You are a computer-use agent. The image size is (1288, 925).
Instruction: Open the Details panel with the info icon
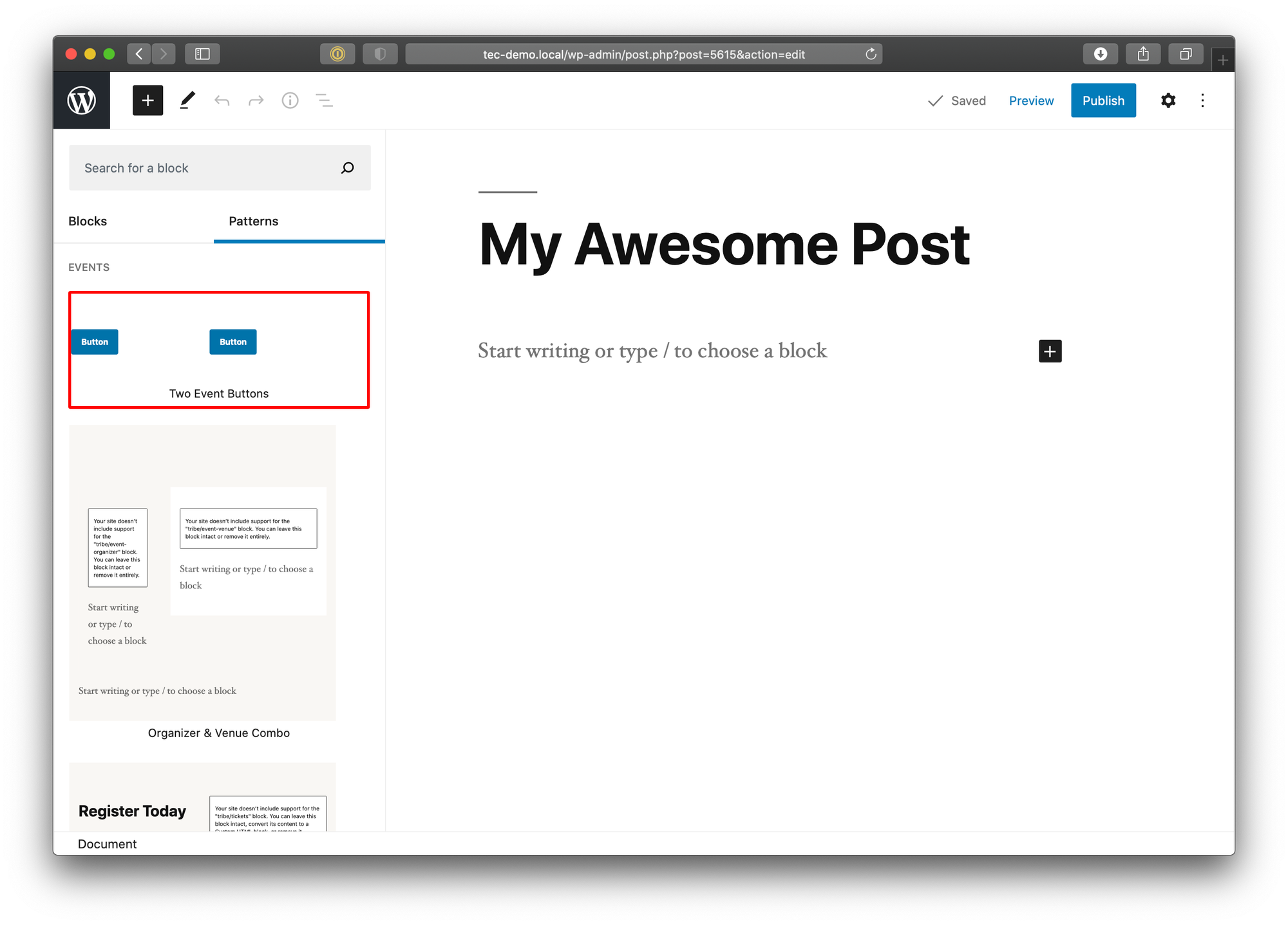[x=290, y=100]
